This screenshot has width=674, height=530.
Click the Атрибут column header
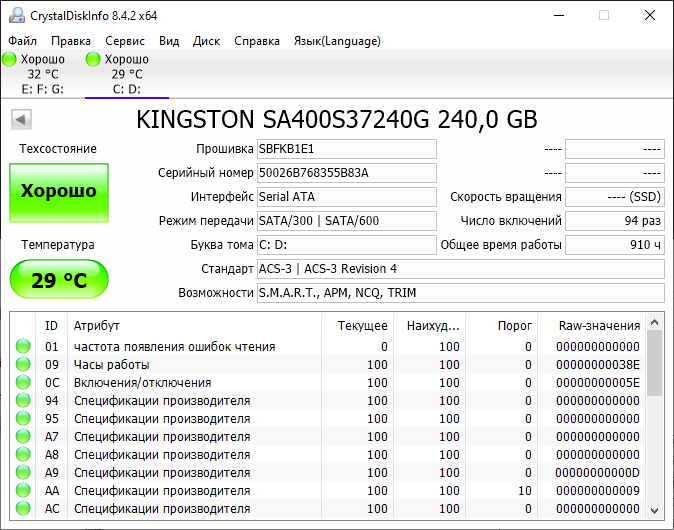click(x=194, y=326)
